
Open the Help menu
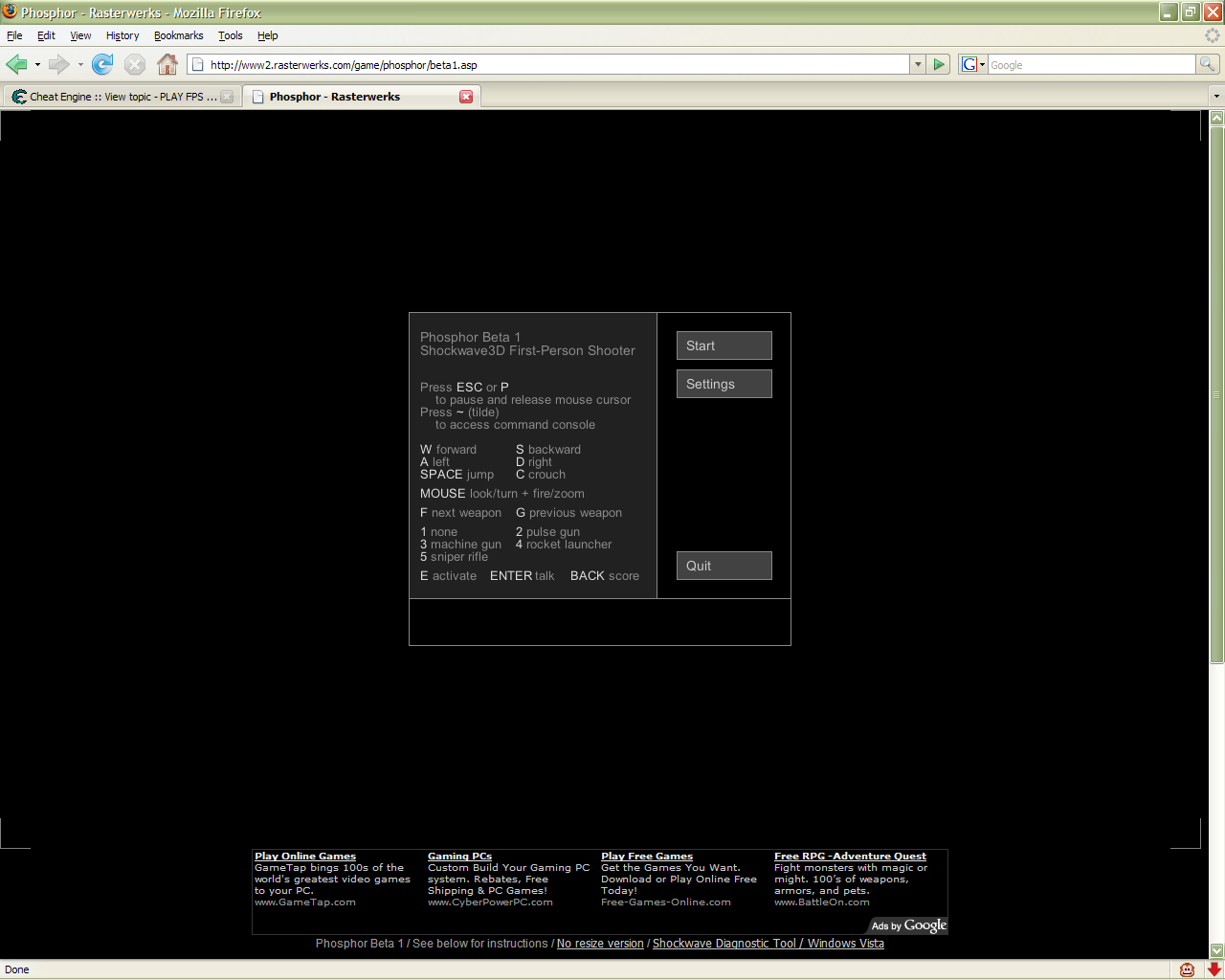coord(267,35)
